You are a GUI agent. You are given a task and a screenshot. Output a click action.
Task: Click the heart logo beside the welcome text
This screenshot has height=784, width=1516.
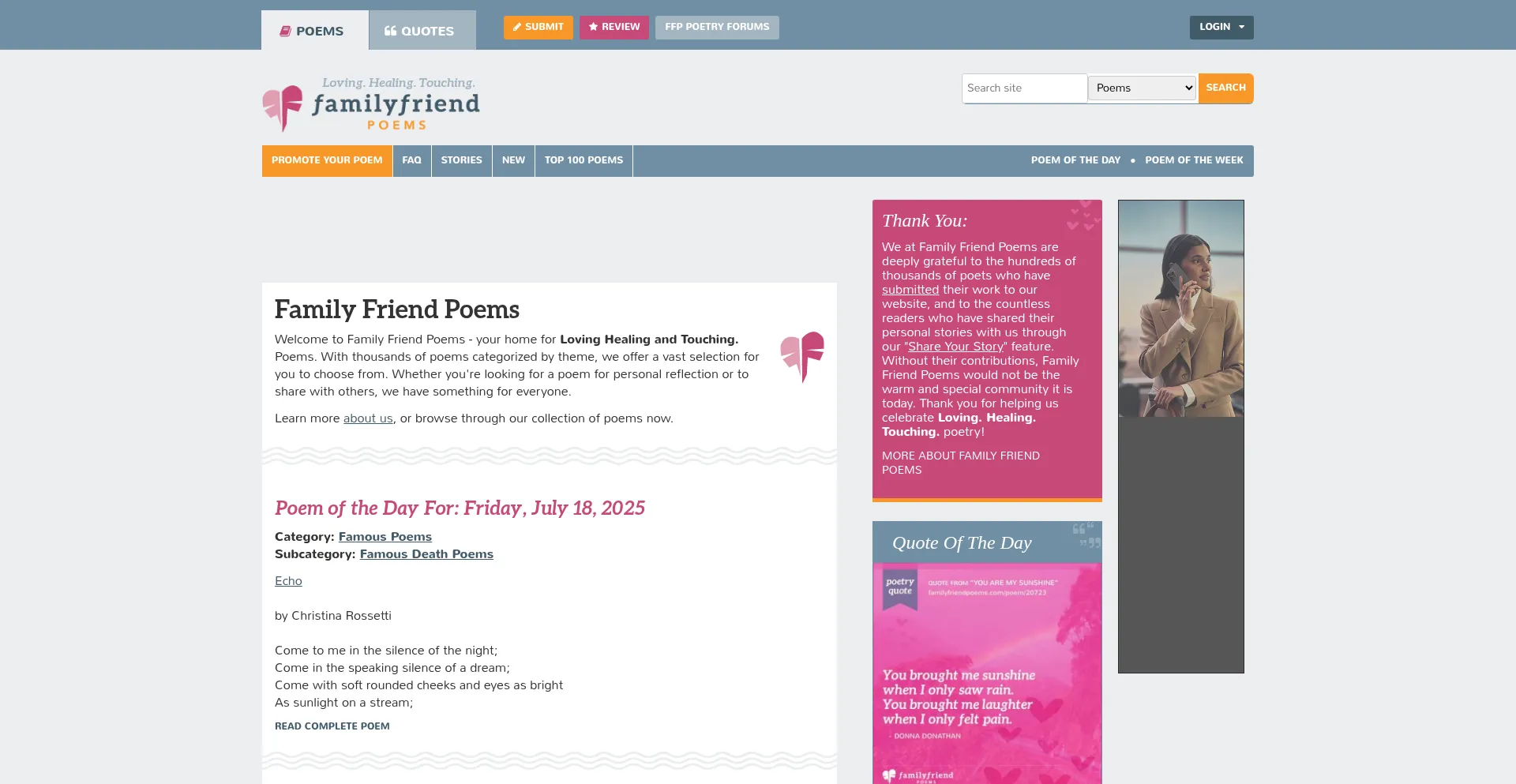coord(801,356)
